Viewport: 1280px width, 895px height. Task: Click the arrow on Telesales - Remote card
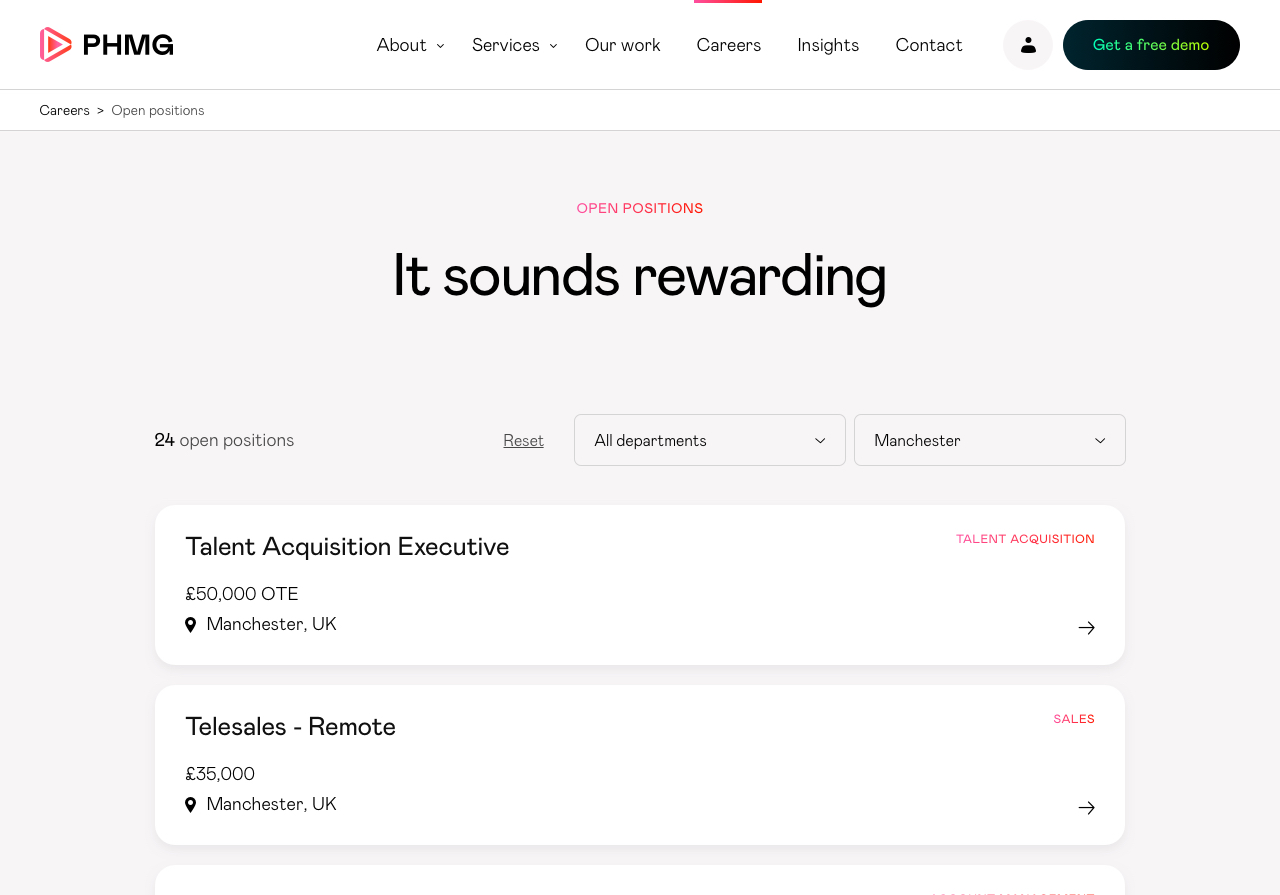click(x=1087, y=808)
